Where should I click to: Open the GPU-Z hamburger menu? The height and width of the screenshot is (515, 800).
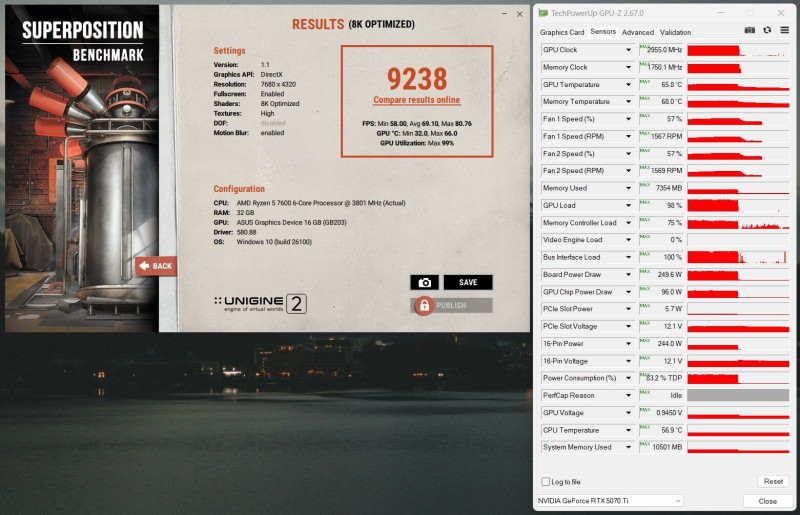coord(784,31)
